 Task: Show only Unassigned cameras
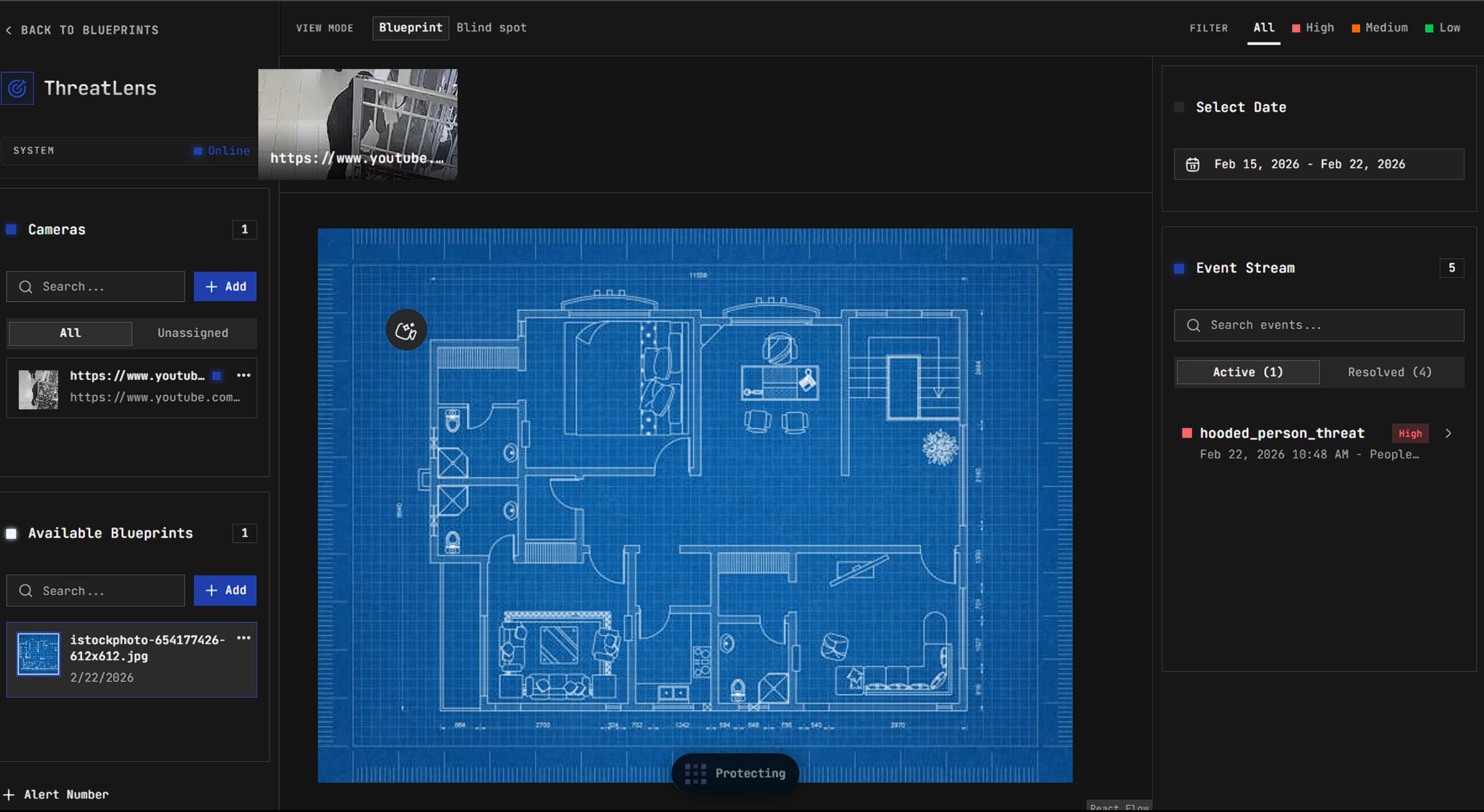[193, 333]
